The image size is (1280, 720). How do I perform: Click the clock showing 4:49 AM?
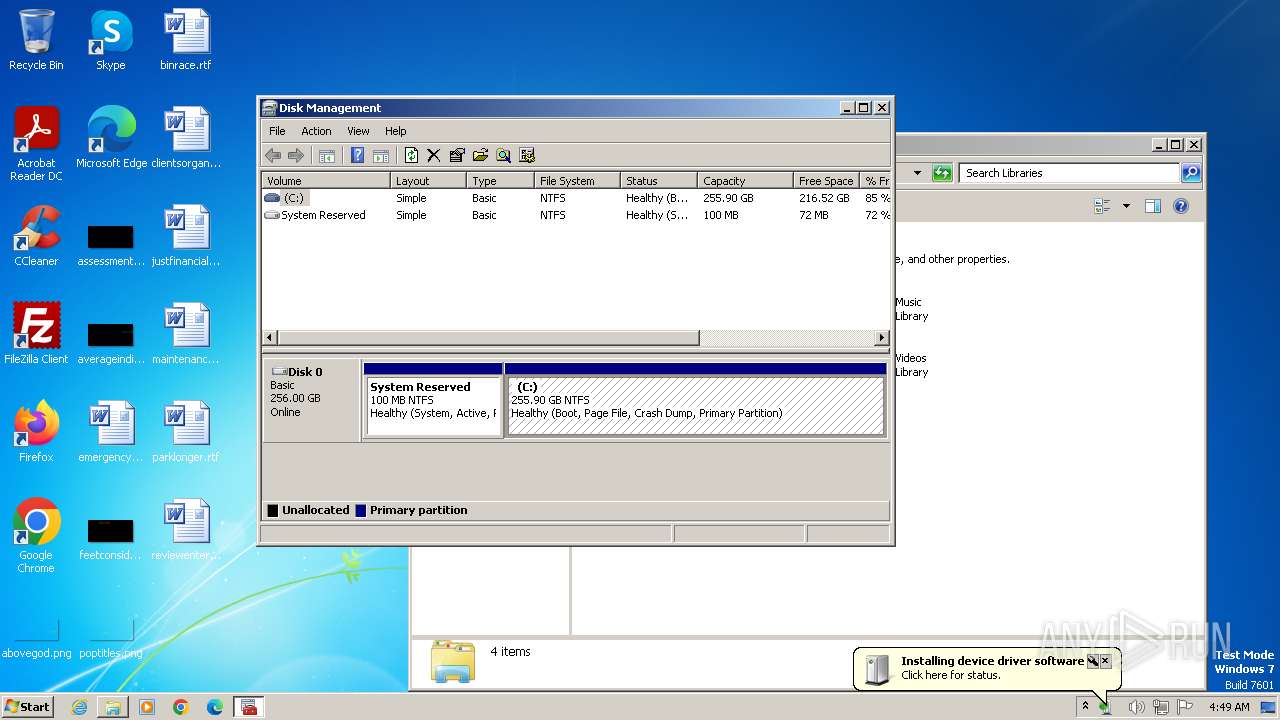(x=1229, y=707)
